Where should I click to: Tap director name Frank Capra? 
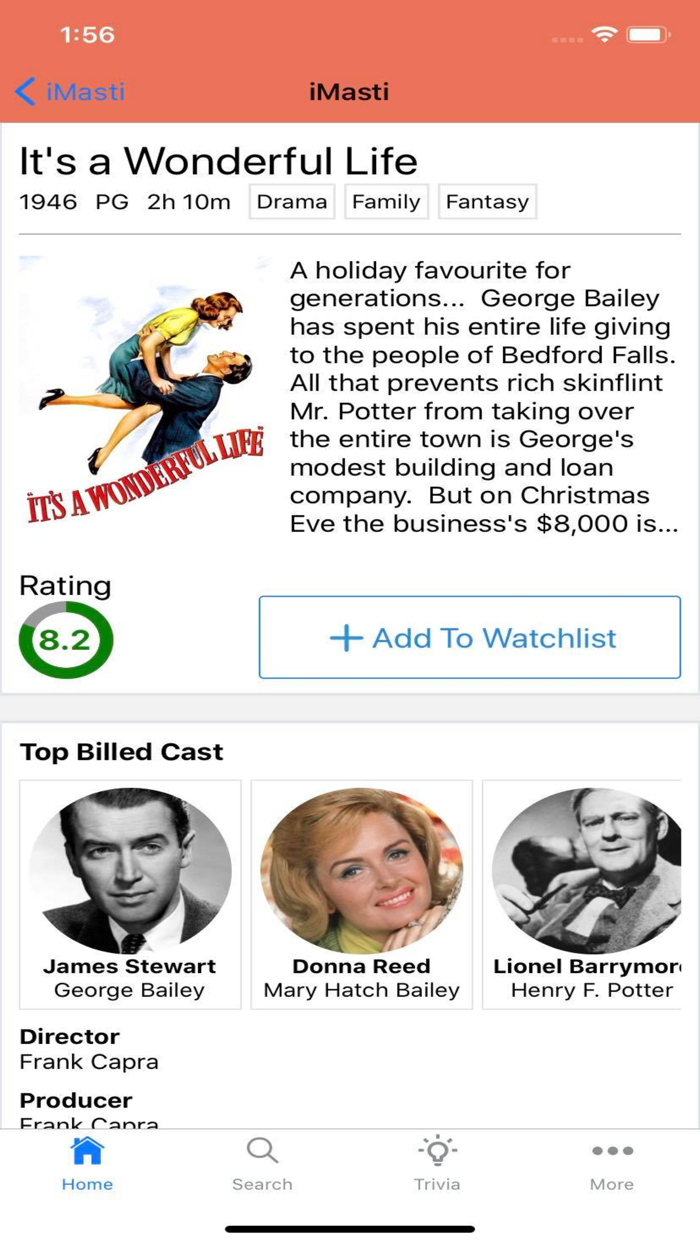[89, 1062]
